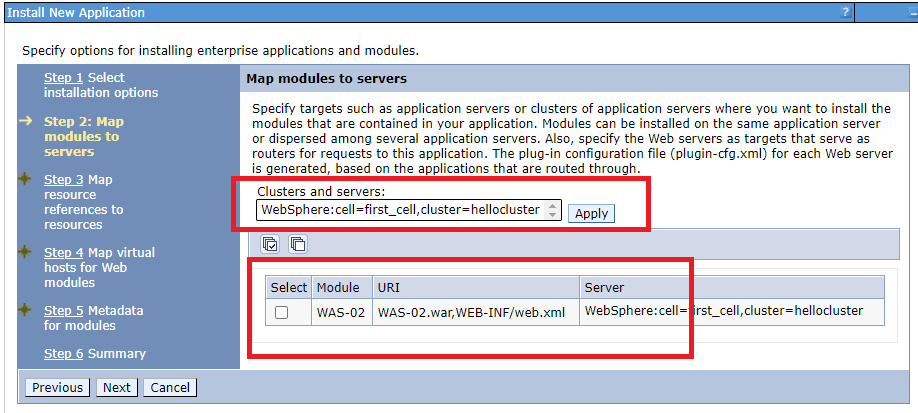Click the Select All icon above the table

click(x=270, y=244)
